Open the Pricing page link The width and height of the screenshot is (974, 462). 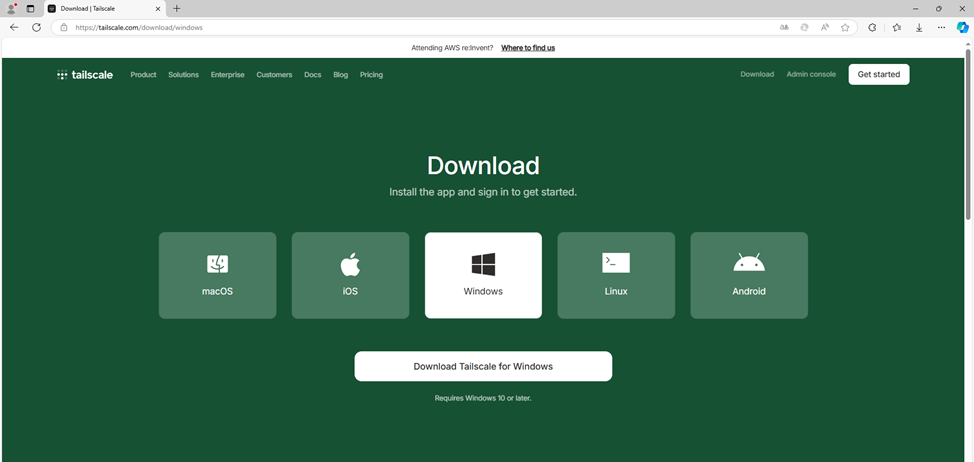click(371, 75)
